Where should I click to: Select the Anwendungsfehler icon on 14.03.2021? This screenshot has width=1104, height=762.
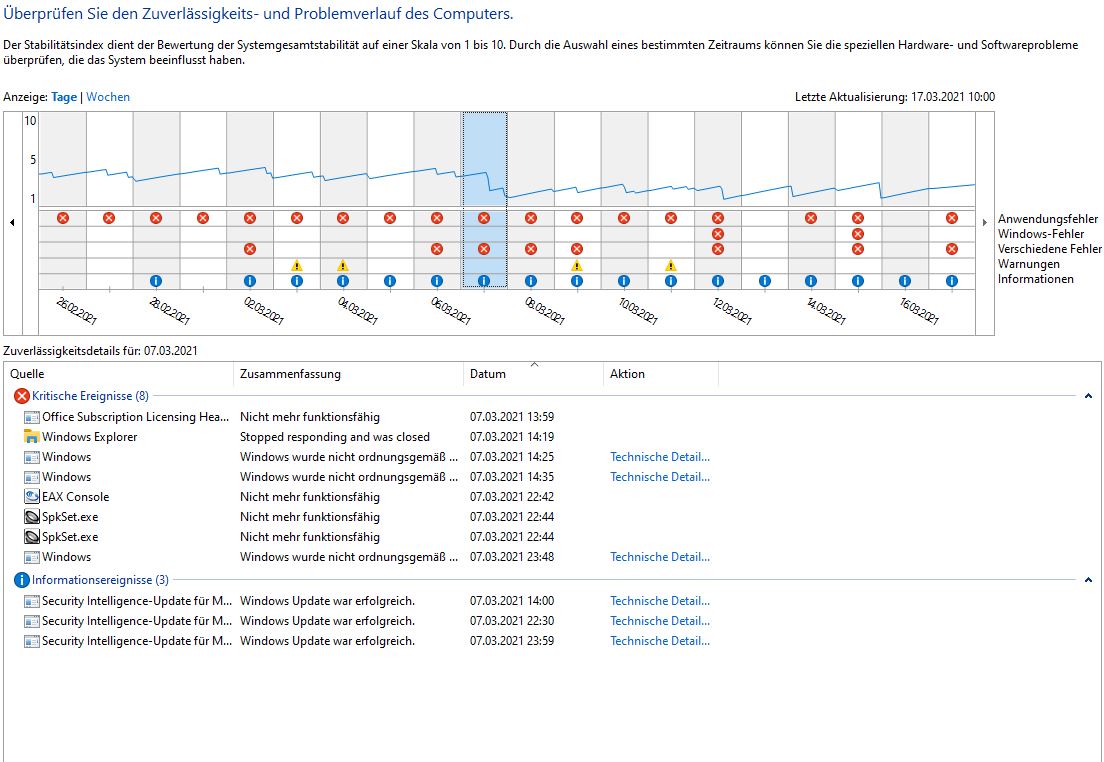[811, 218]
